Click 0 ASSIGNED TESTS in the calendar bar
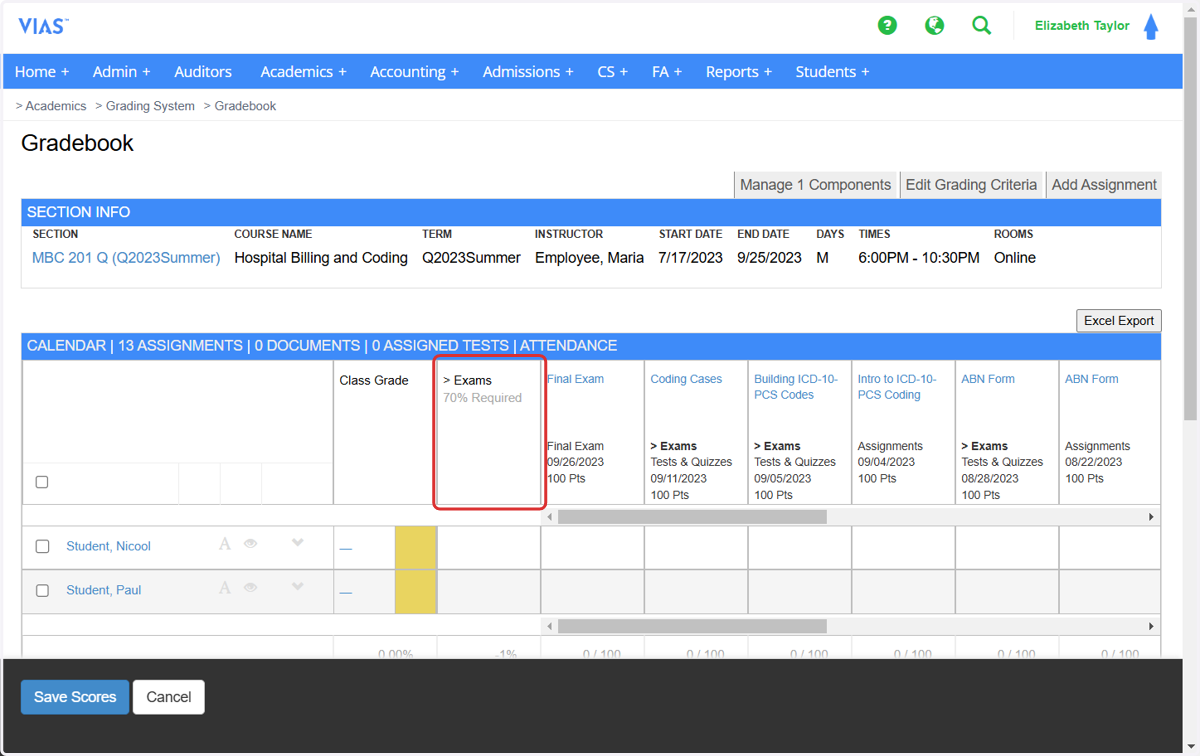The width and height of the screenshot is (1200, 756). tap(440, 346)
